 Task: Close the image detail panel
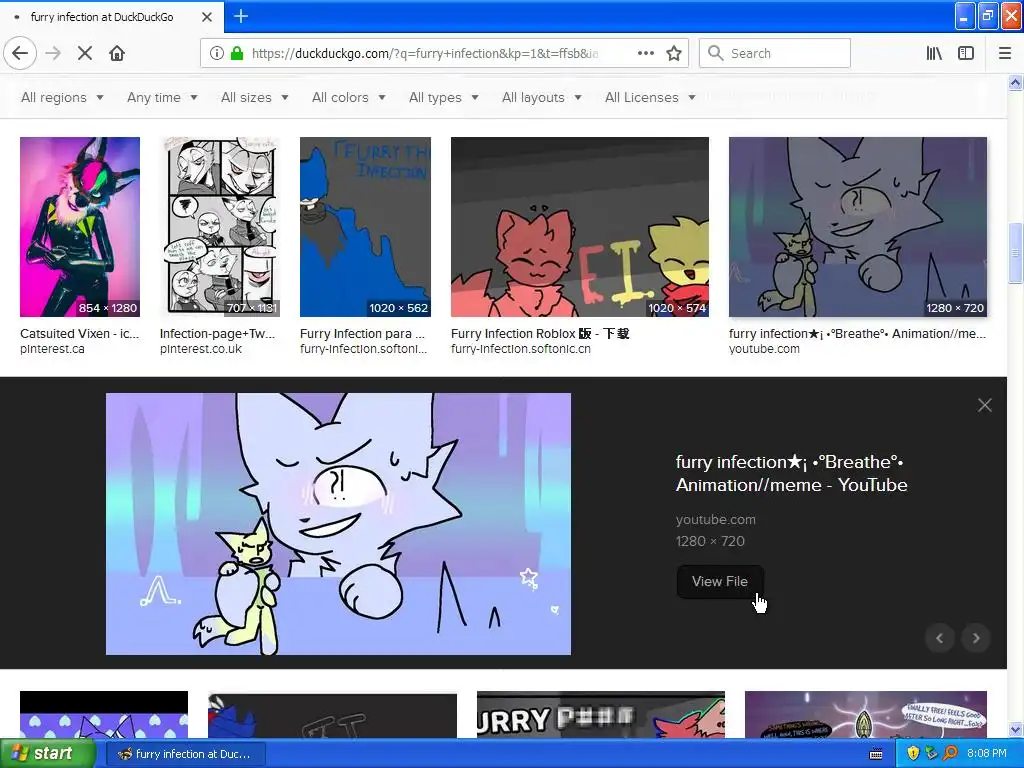pos(985,405)
